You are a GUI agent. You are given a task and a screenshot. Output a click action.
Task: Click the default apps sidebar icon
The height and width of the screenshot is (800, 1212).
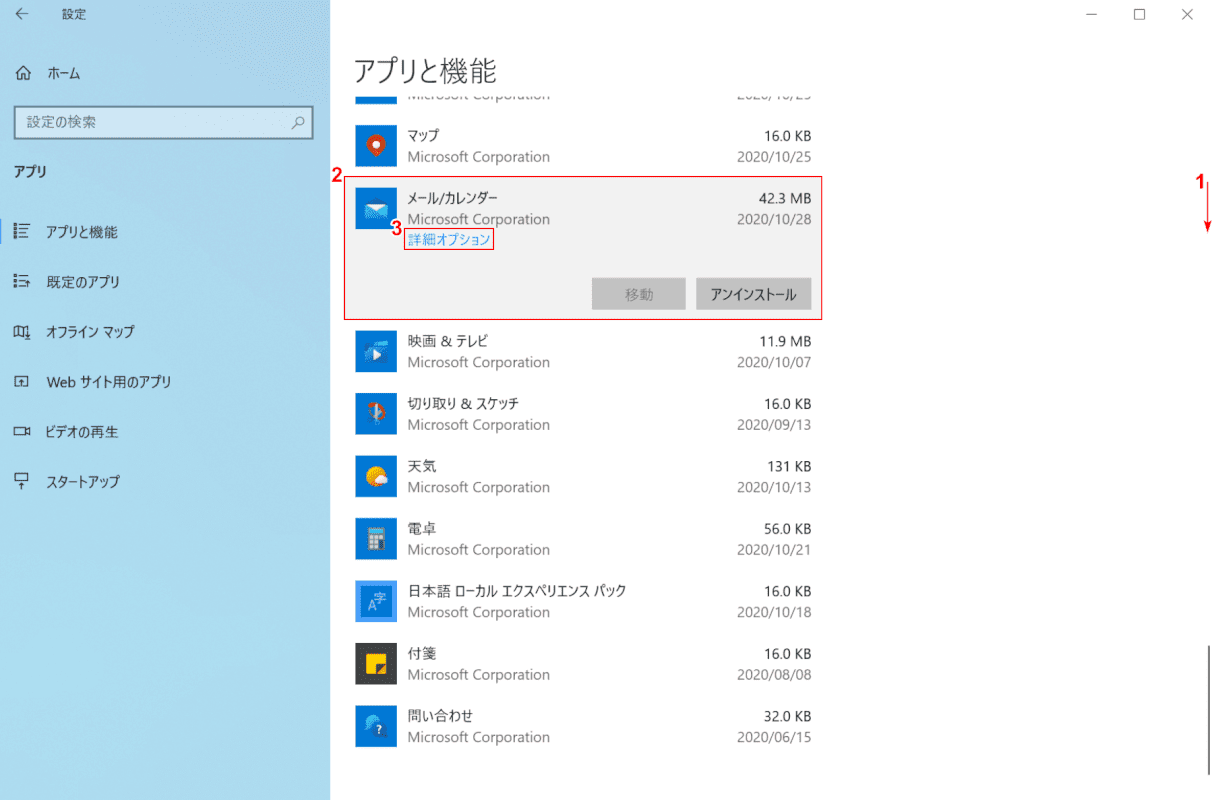[x=22, y=281]
